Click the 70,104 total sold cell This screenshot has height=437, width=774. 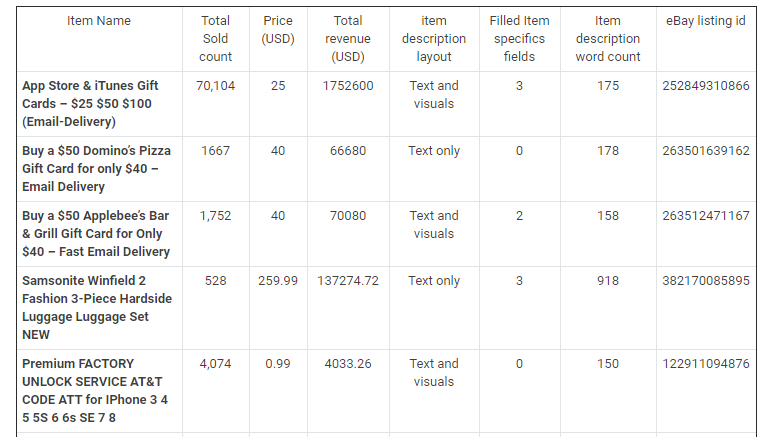215,86
